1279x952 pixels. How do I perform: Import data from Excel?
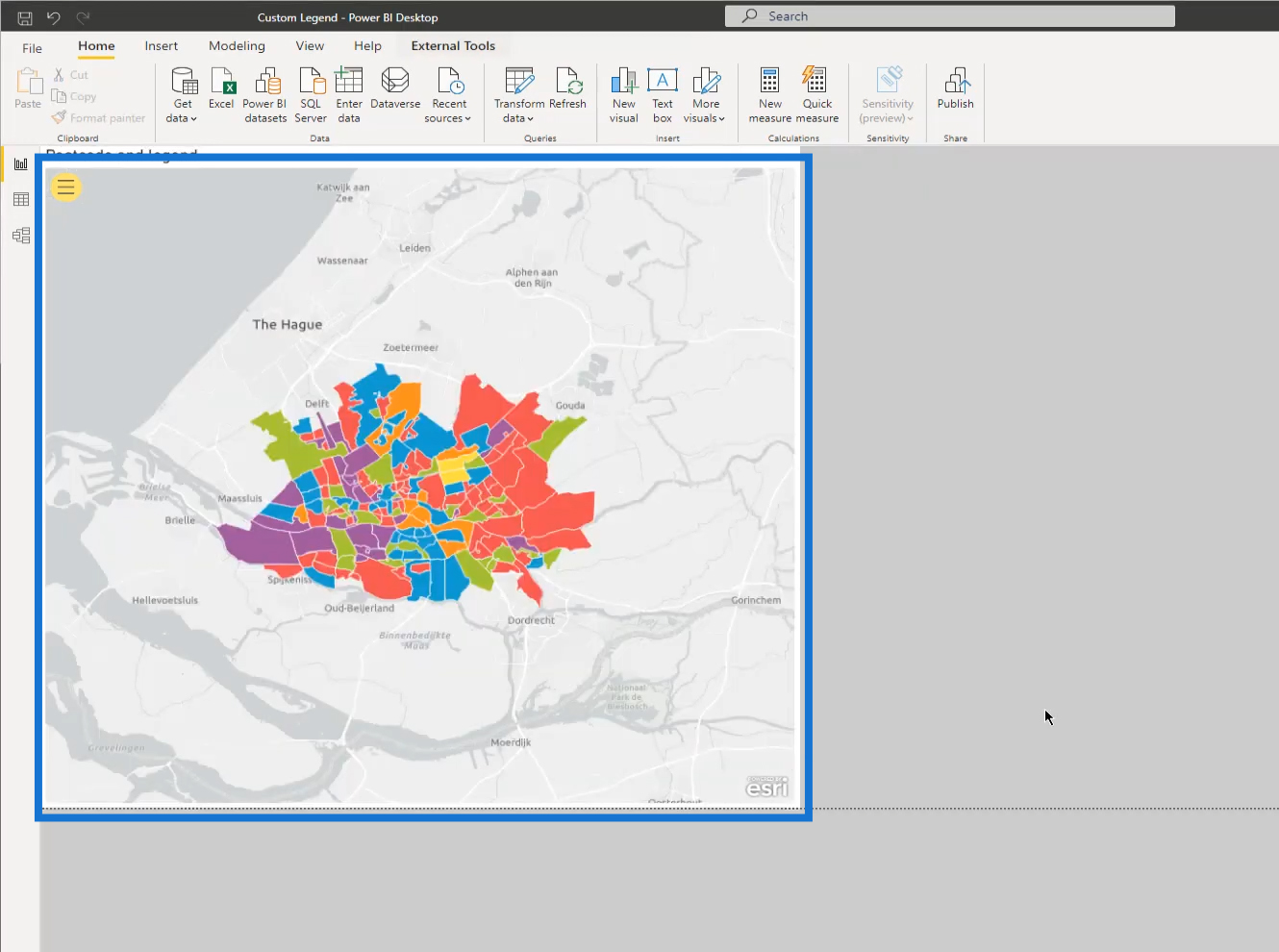(x=221, y=88)
